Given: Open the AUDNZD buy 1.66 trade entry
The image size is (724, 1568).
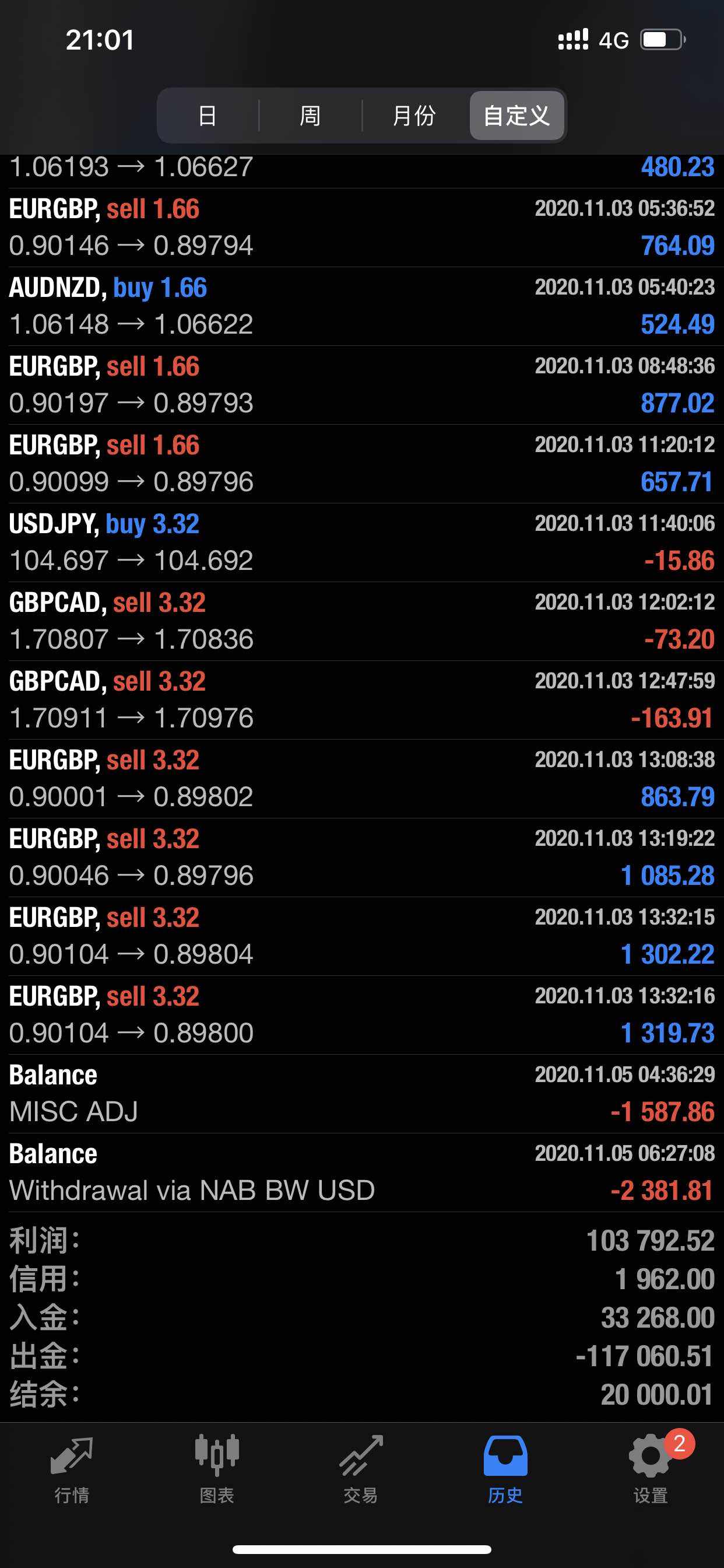Looking at the screenshot, I should 362,306.
